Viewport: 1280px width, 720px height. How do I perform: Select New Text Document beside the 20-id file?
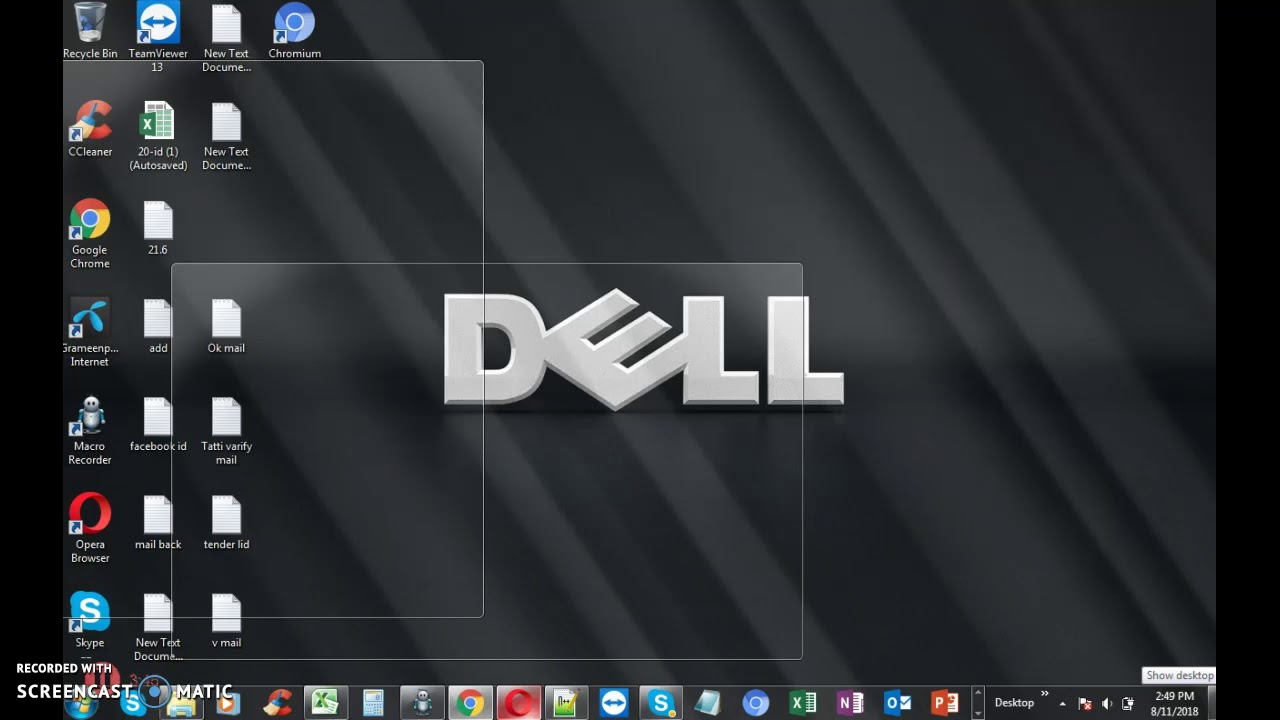226,136
